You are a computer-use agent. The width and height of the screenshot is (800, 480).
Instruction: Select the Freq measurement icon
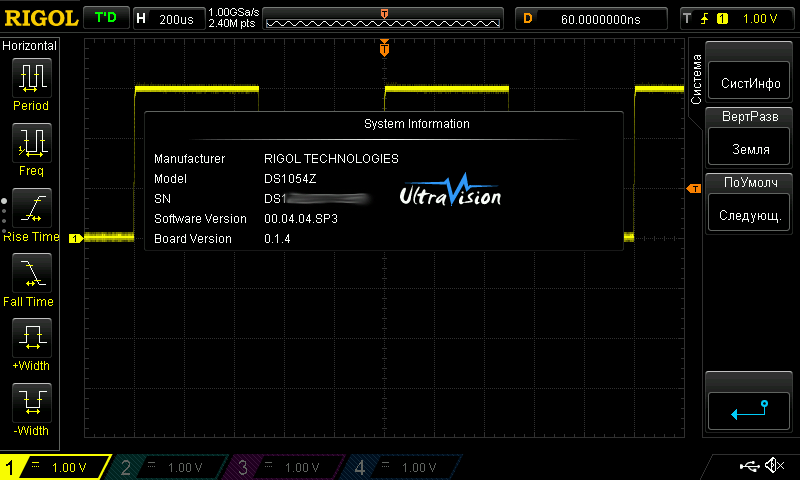point(32,142)
